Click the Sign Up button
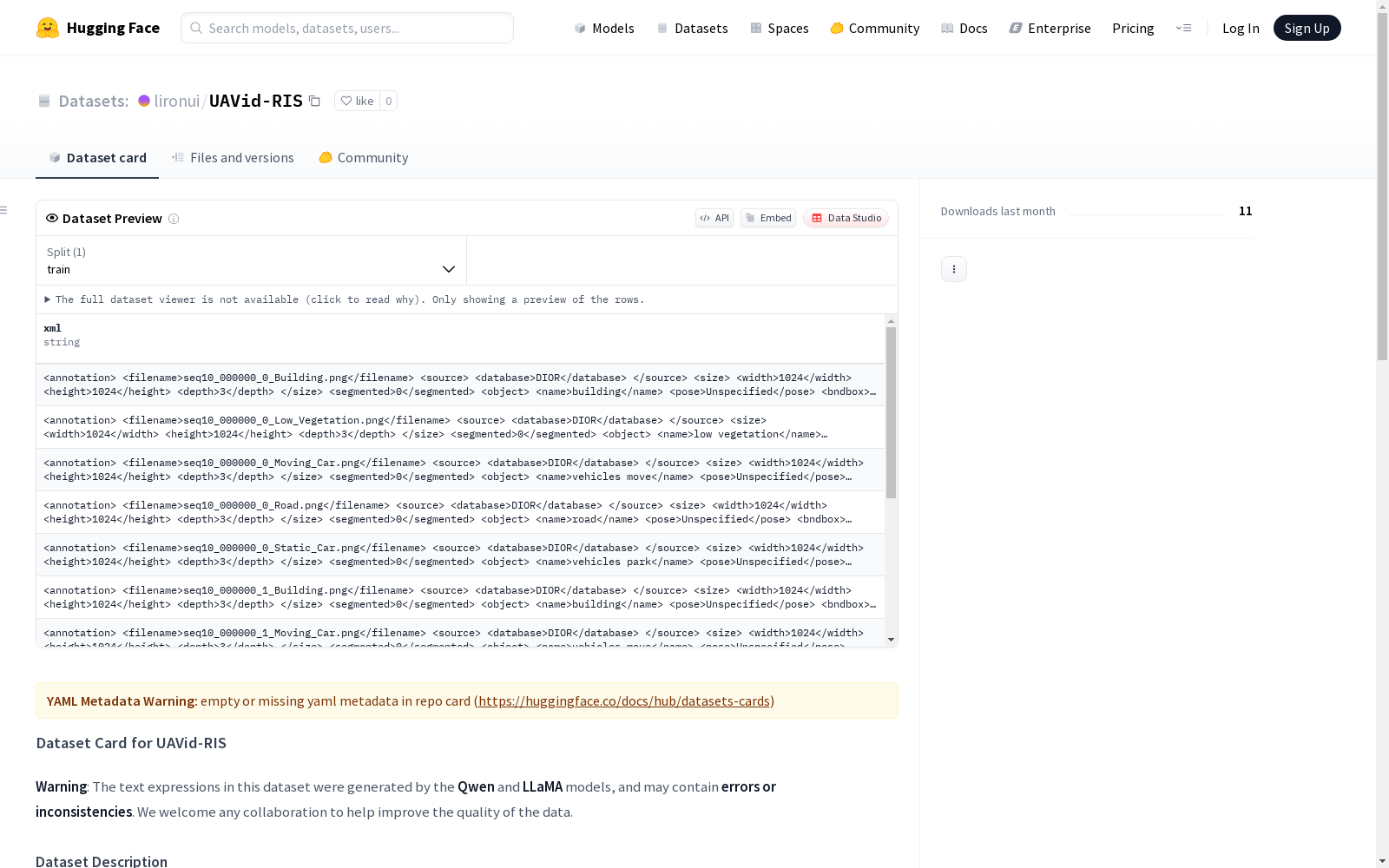This screenshot has width=1389, height=868. (x=1307, y=28)
